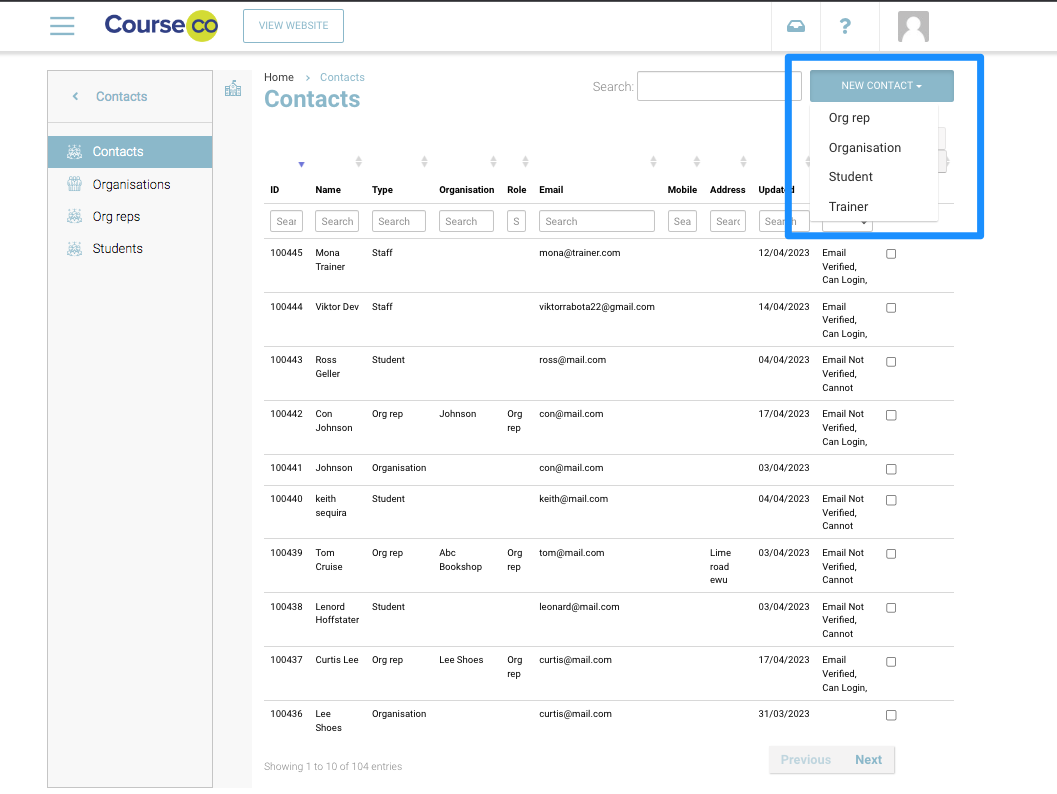Click the inbox tray icon
1057x794 pixels.
coord(795,26)
